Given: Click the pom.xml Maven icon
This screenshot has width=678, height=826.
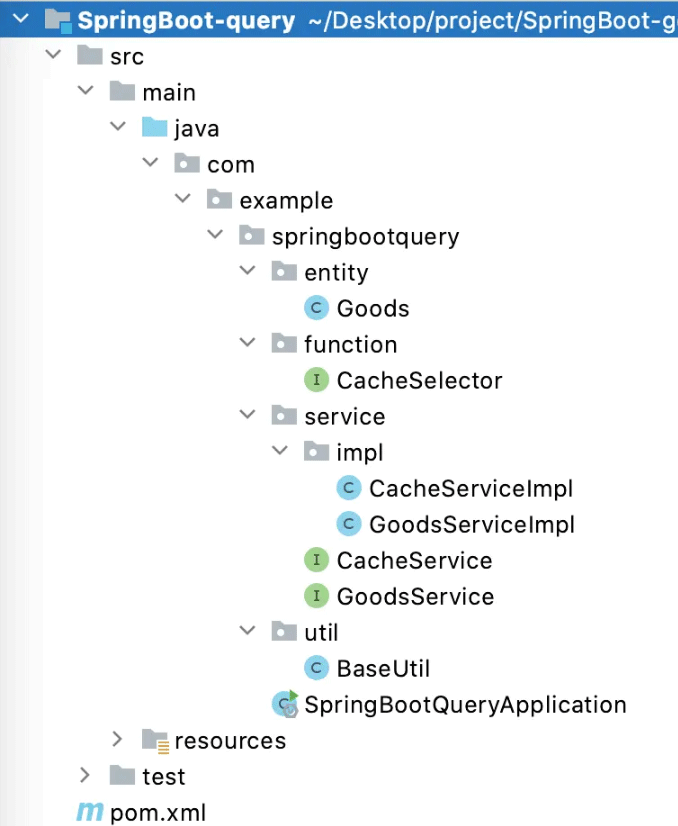Looking at the screenshot, I should tap(91, 813).
